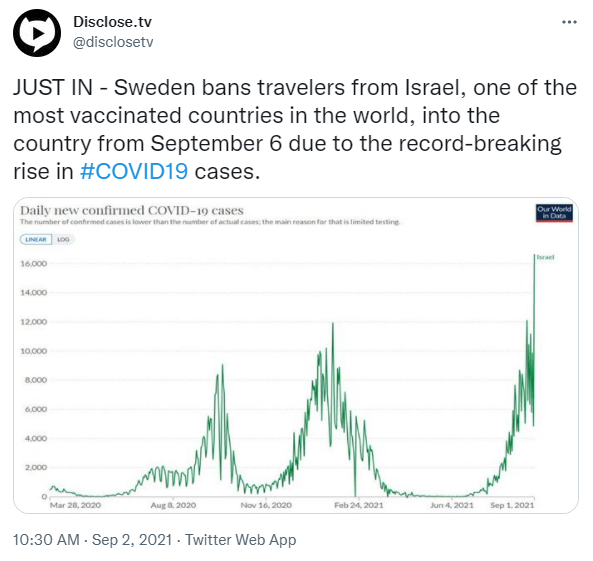Click the chart subtitle about limited testing
593x561 pixels.
click(x=210, y=222)
